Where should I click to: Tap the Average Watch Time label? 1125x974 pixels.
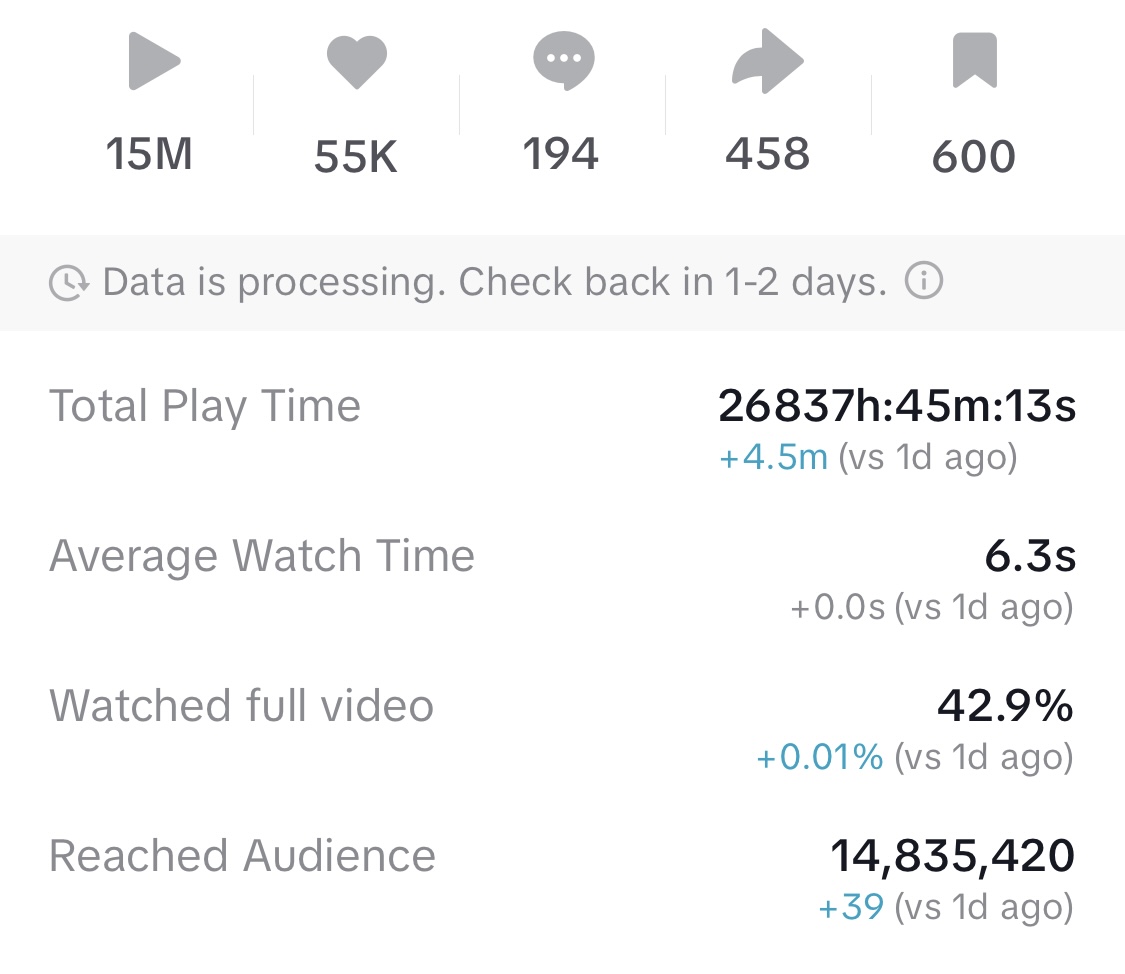tap(262, 556)
